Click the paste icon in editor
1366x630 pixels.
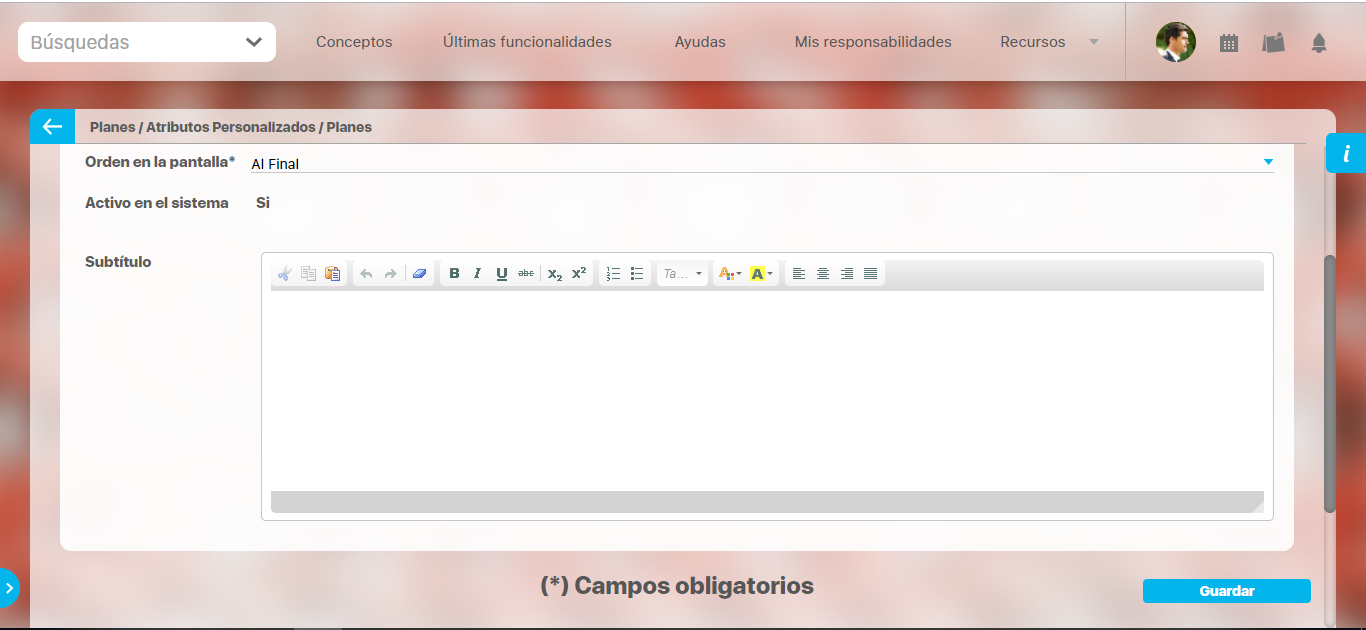(333, 274)
